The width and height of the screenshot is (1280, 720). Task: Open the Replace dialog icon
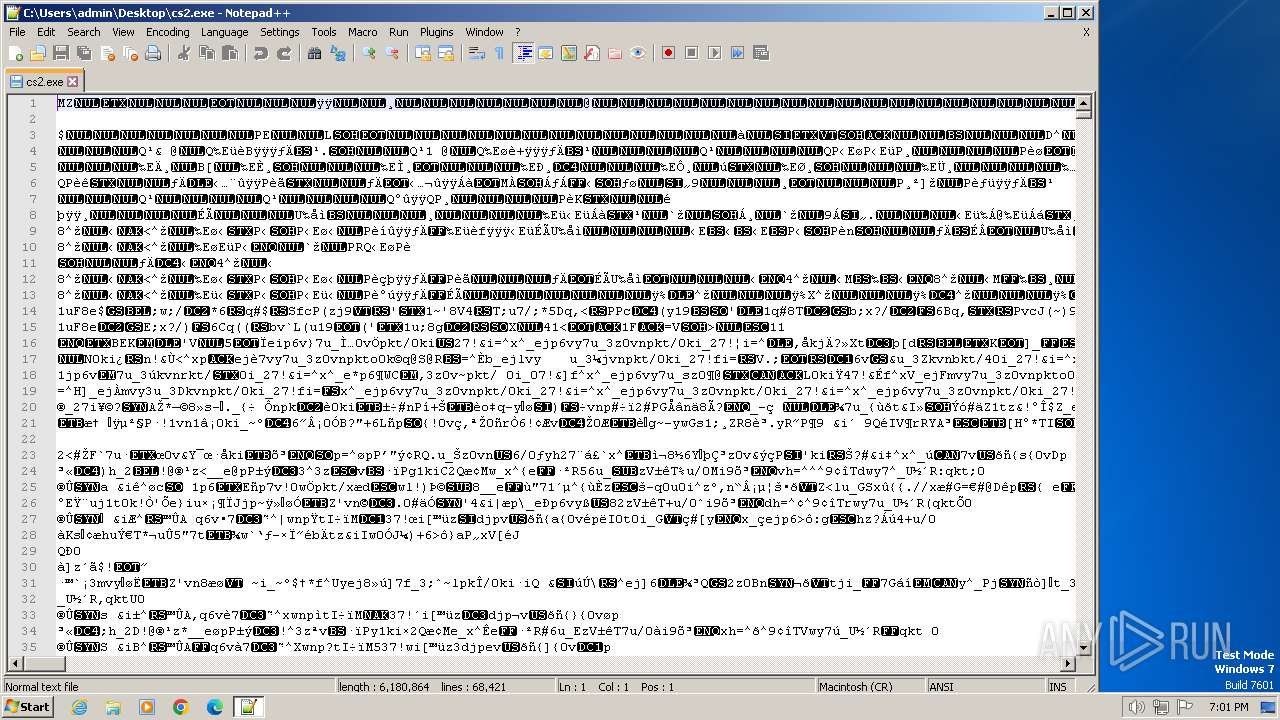pyautogui.click(x=338, y=53)
